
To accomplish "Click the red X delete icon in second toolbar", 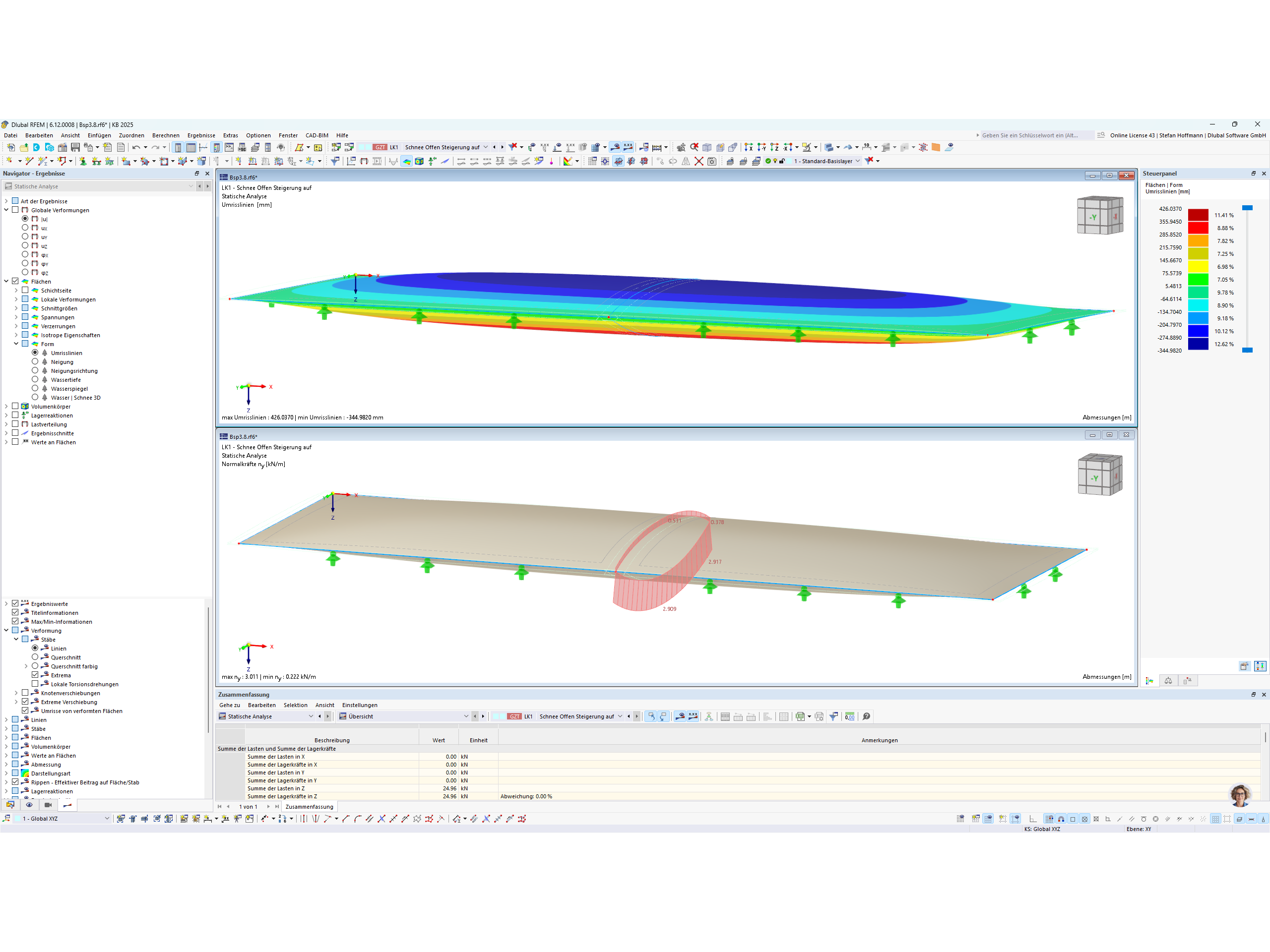I will (698, 161).
